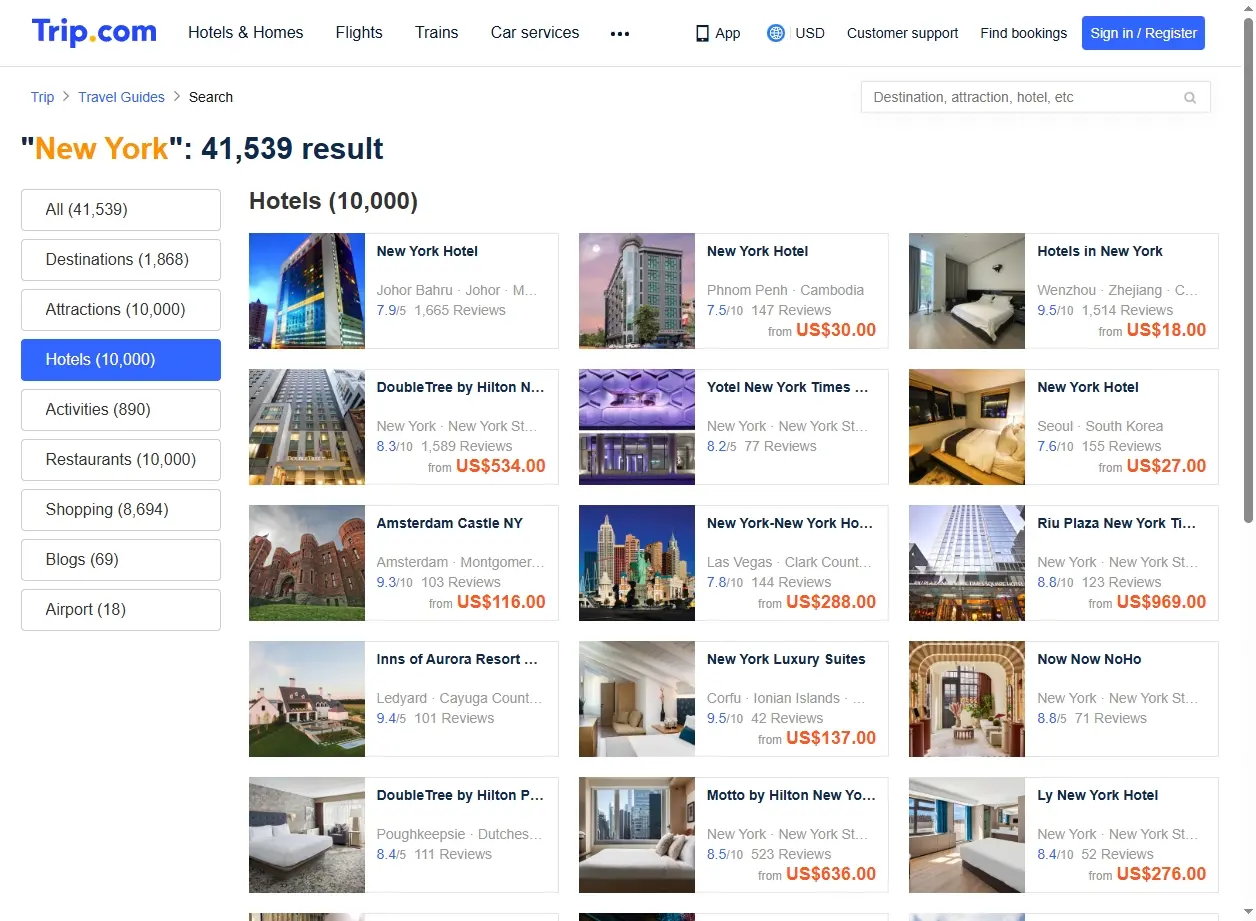Change the USD currency setting
Screen dimensions: 1256x921
(x=810, y=33)
